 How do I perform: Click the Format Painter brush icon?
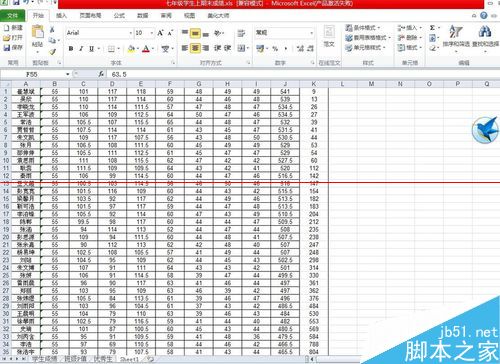pyautogui.click(x=52, y=51)
